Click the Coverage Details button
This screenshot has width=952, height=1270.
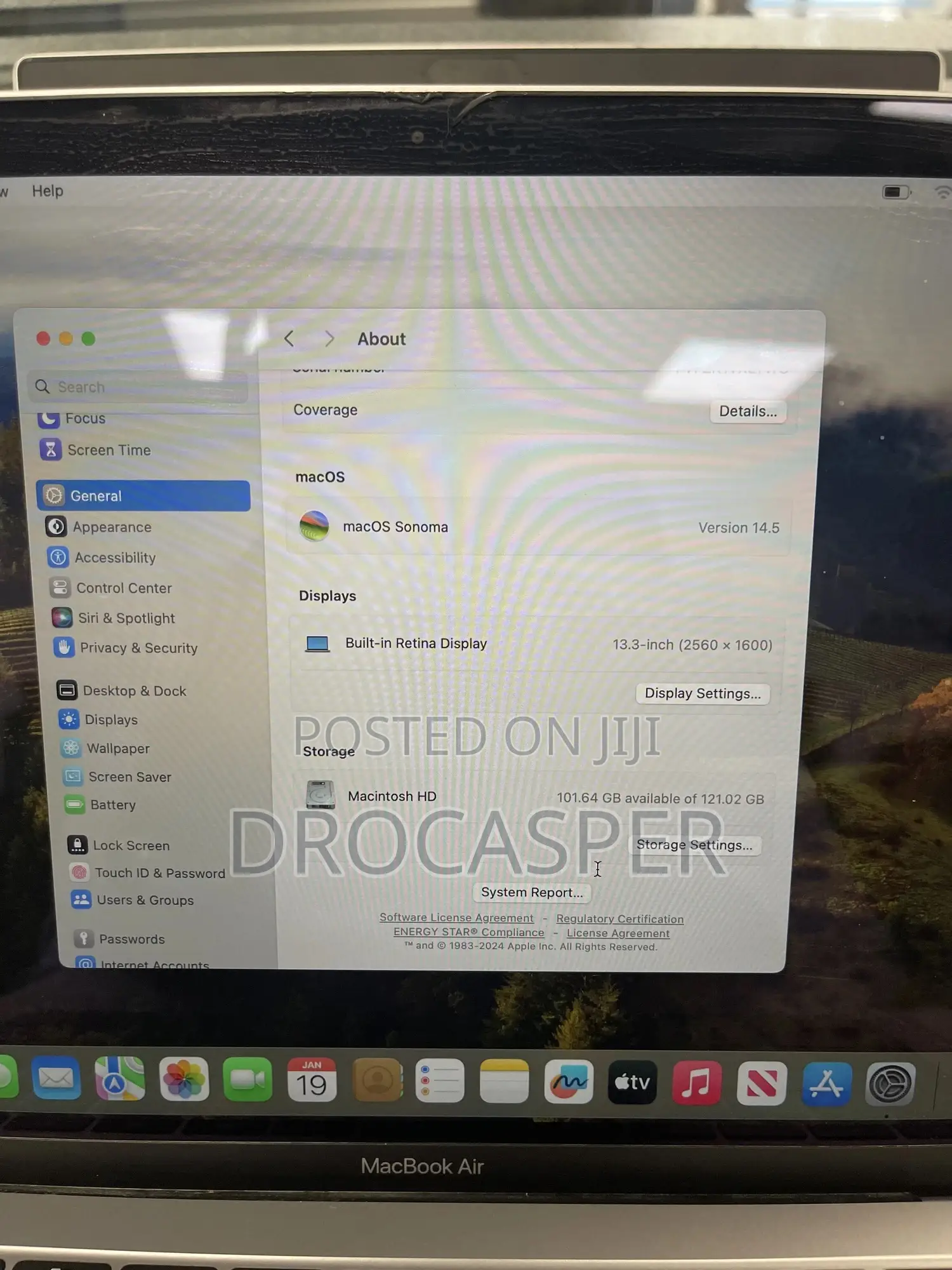(748, 411)
